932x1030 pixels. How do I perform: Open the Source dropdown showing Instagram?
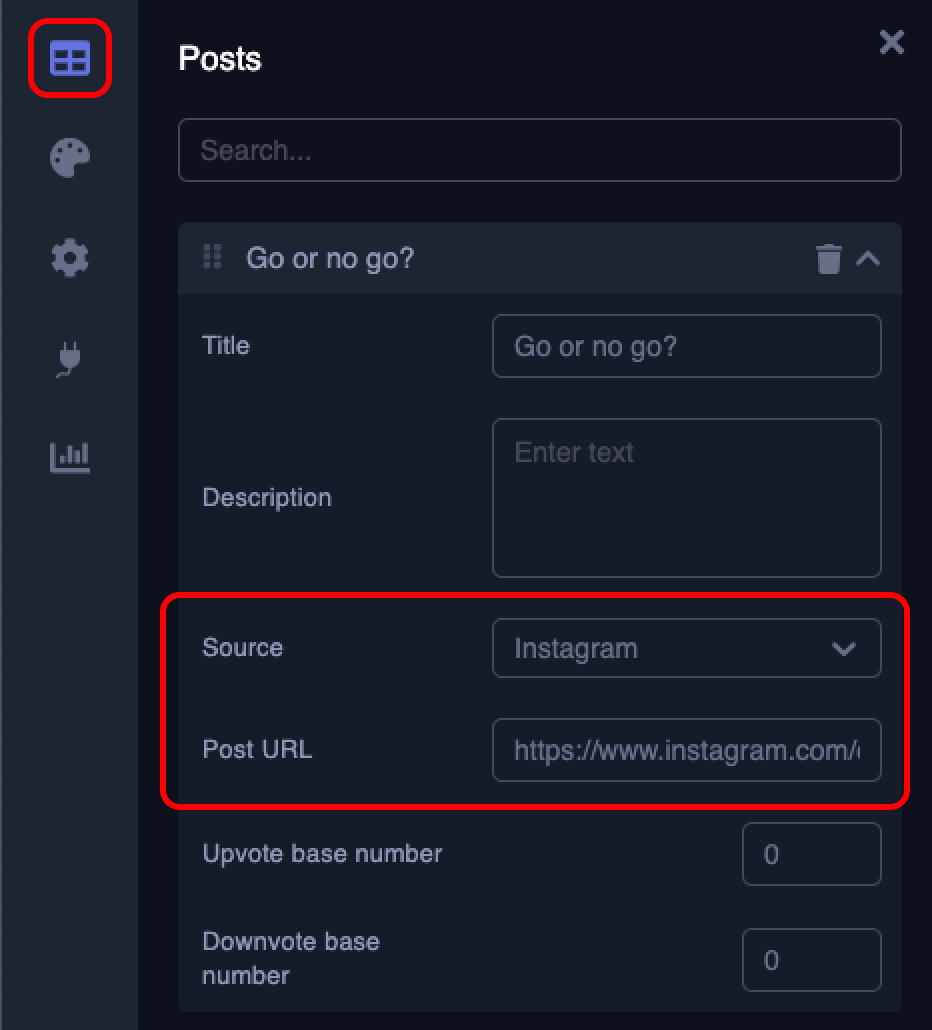(x=686, y=648)
